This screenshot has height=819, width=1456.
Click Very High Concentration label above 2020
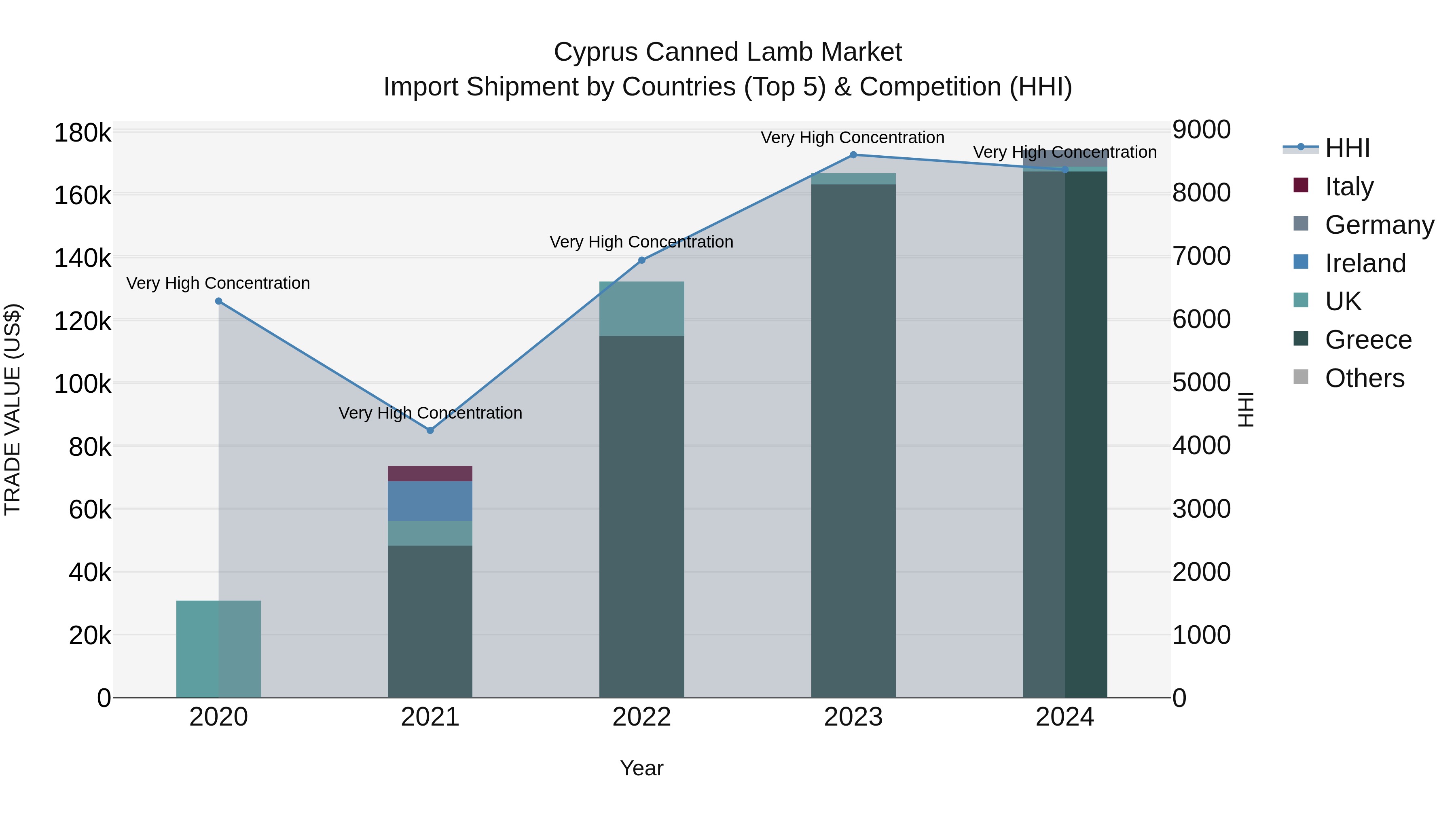click(x=218, y=283)
